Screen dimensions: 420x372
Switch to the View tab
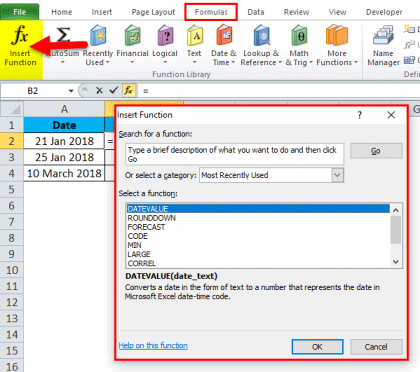point(337,12)
